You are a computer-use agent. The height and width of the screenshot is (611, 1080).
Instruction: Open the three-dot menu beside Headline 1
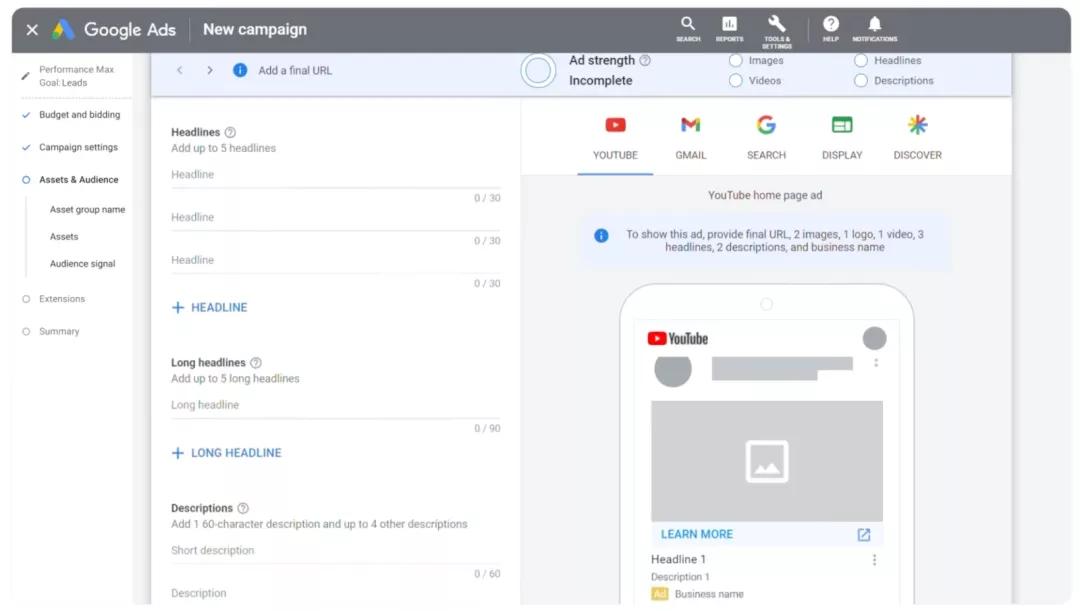pos(875,560)
